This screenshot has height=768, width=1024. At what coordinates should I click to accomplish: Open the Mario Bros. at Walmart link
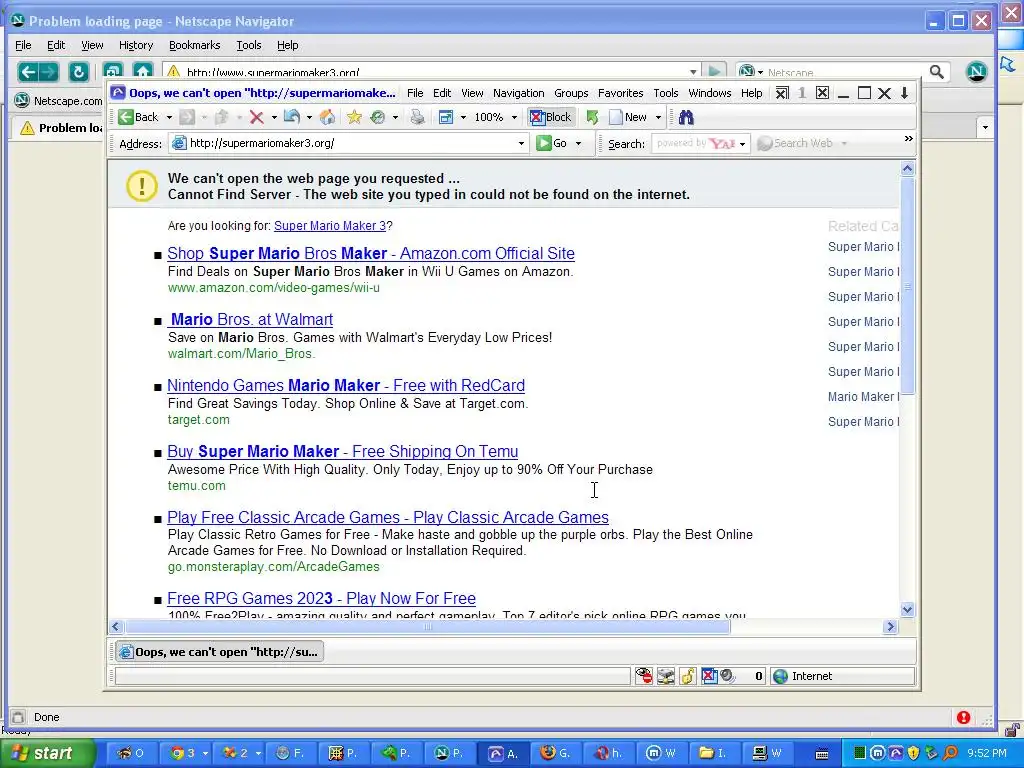(x=250, y=319)
